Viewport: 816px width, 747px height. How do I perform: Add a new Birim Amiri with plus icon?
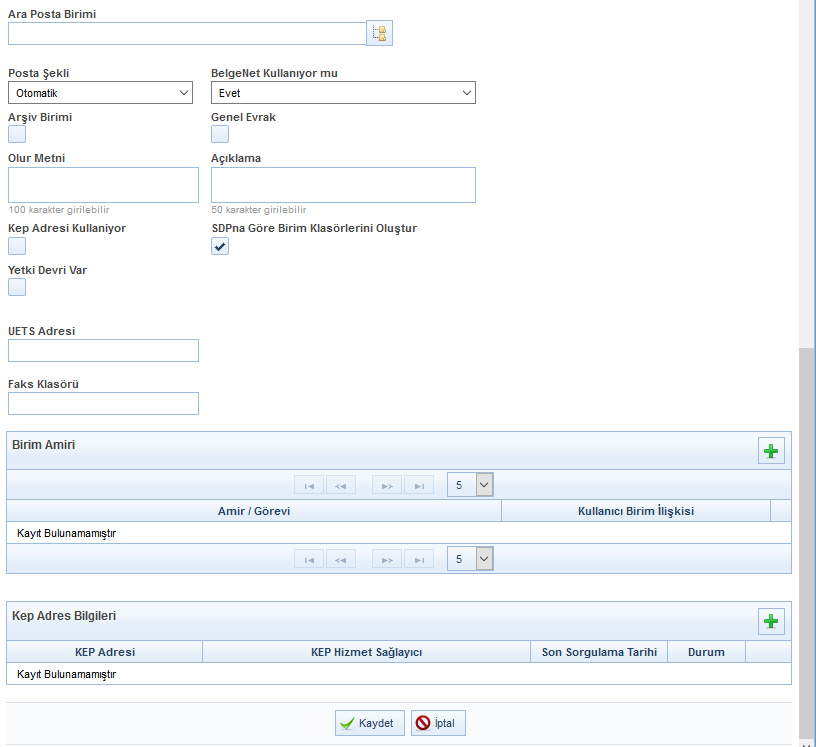pyautogui.click(x=770, y=451)
